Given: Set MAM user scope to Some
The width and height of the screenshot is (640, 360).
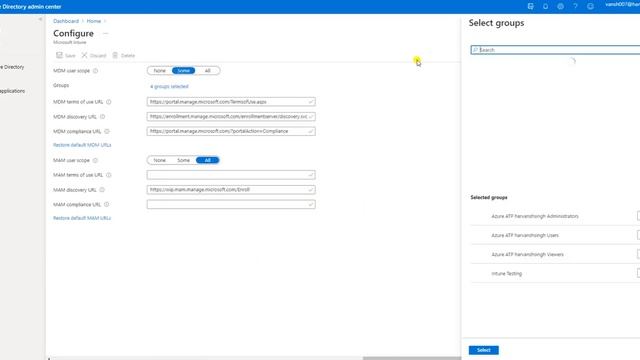Looking at the screenshot, I should 183,160.
